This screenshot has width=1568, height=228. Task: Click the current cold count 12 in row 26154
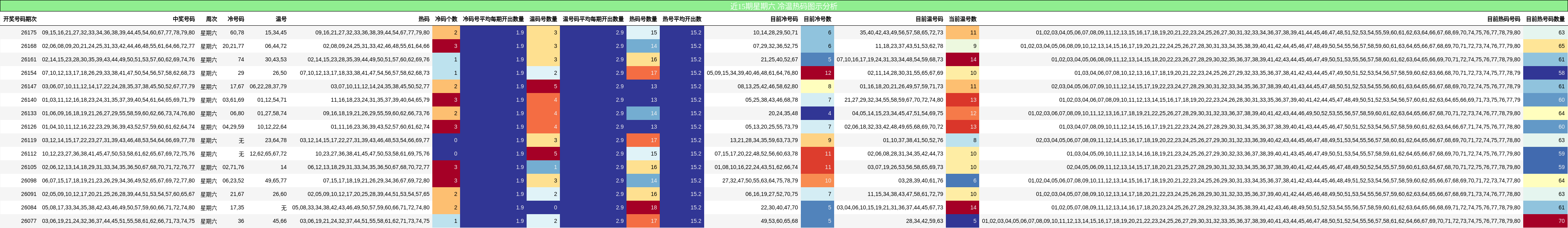coord(817,73)
